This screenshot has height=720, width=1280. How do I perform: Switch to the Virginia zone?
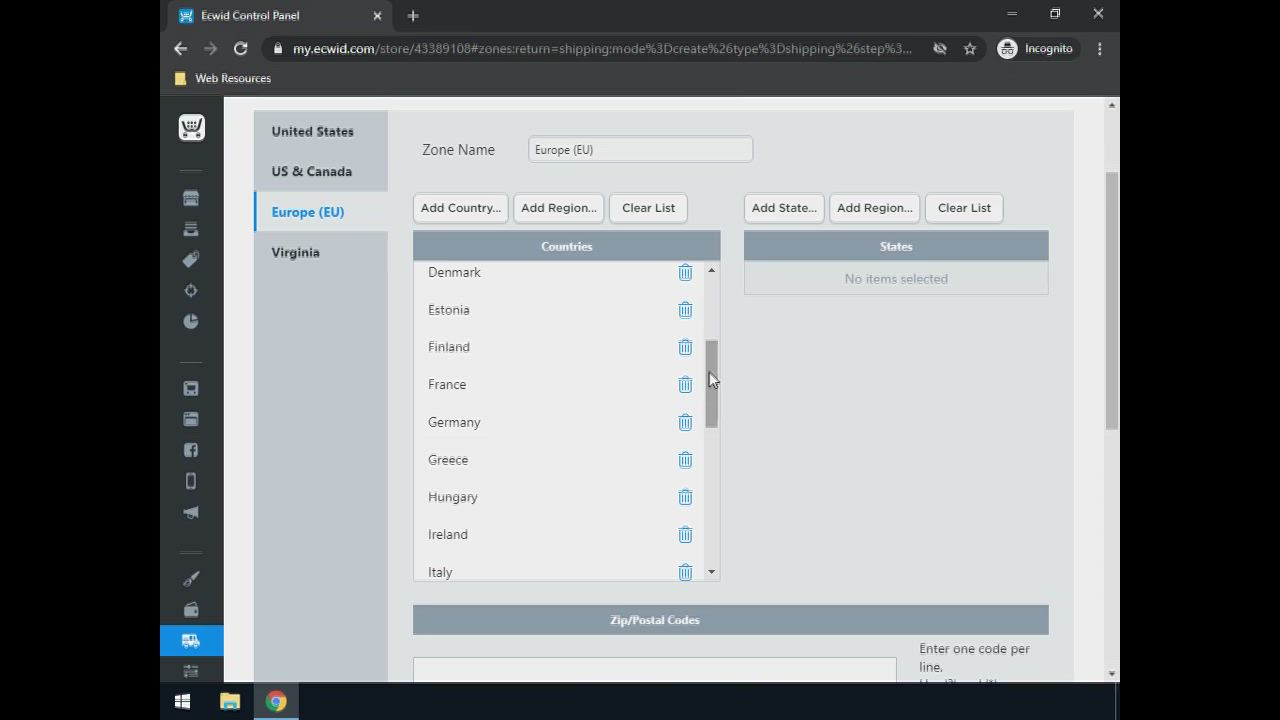295,252
